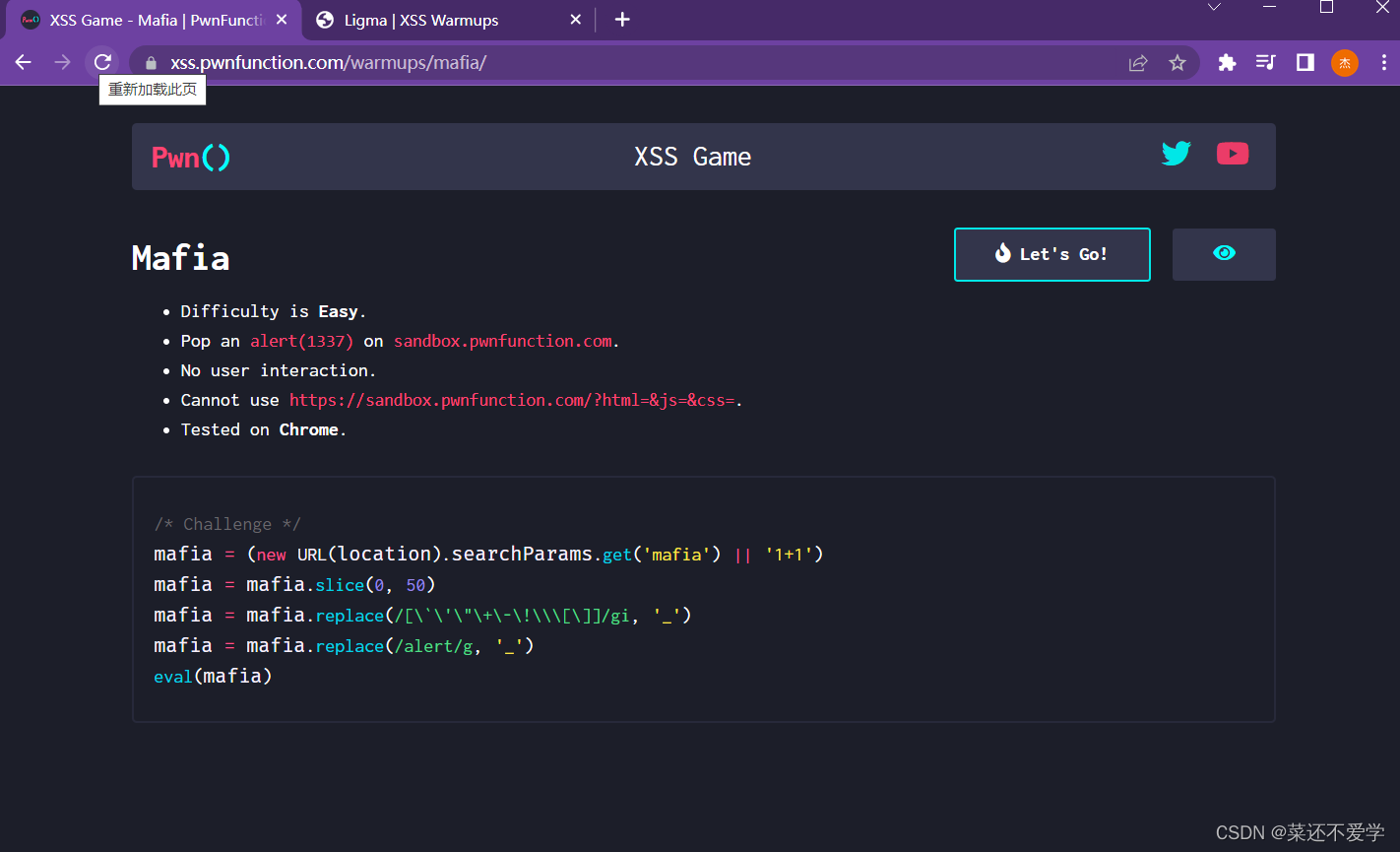Click the https://sandbox.pwnfunction.com/?html=&js=&css= text
The width and height of the screenshot is (1400, 852).
[x=512, y=400]
